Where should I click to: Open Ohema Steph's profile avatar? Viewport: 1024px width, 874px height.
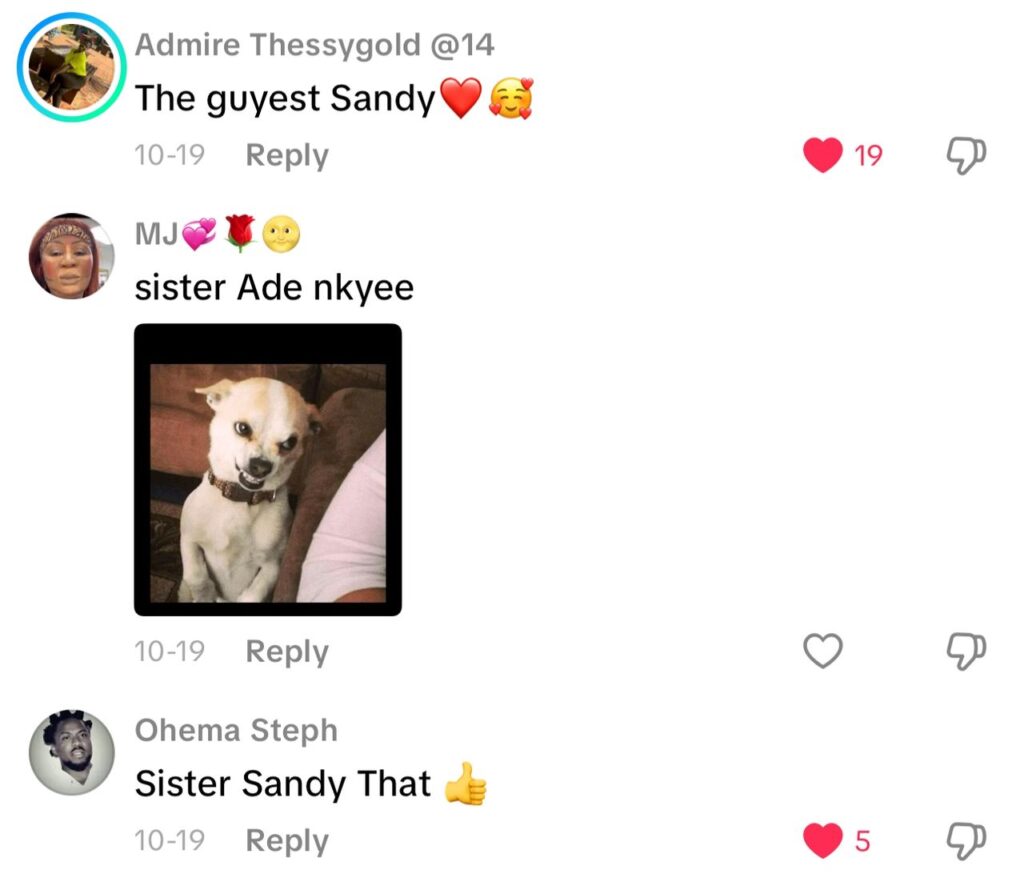[x=71, y=752]
